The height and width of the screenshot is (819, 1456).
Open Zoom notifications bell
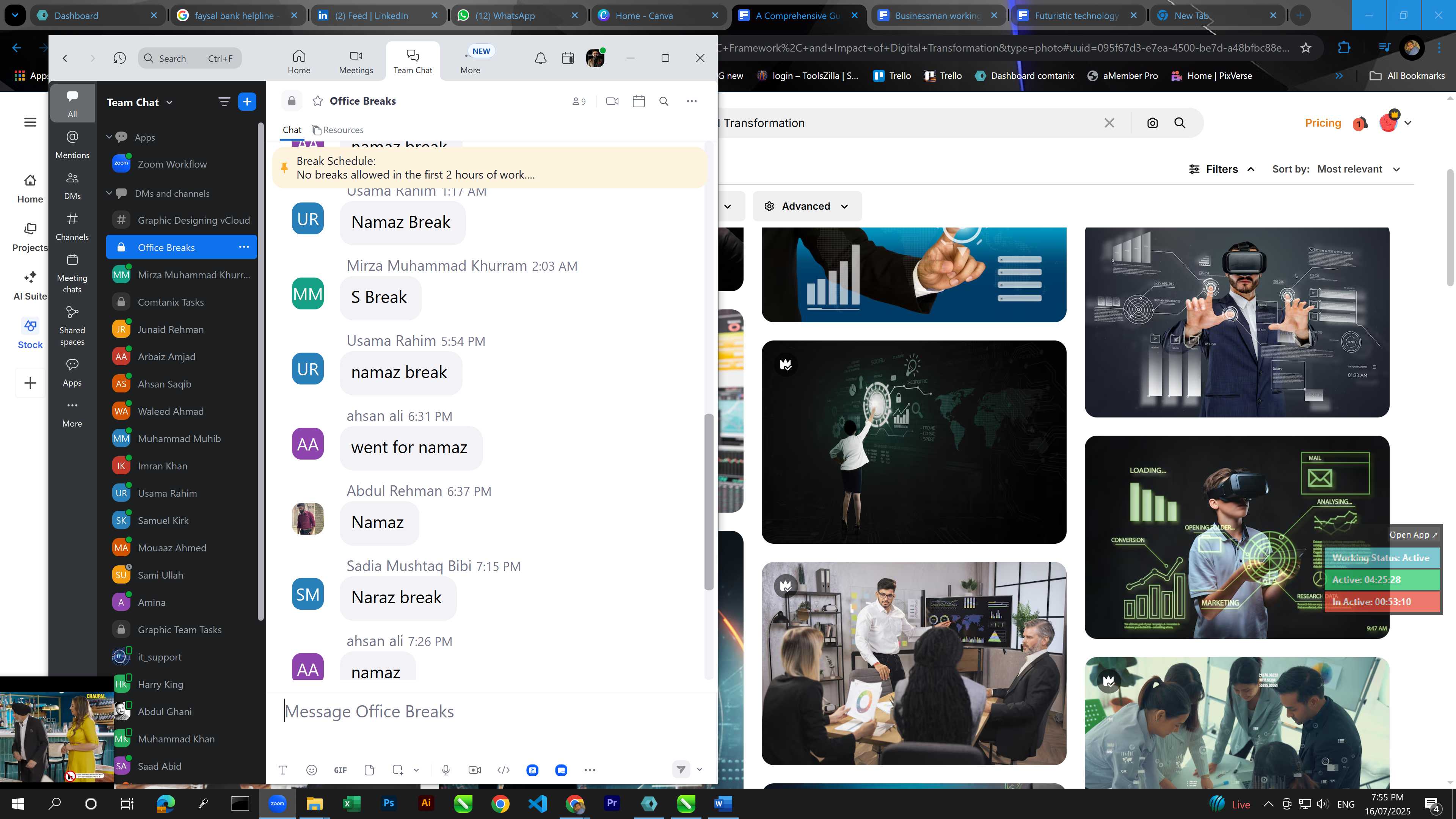pos(540,58)
